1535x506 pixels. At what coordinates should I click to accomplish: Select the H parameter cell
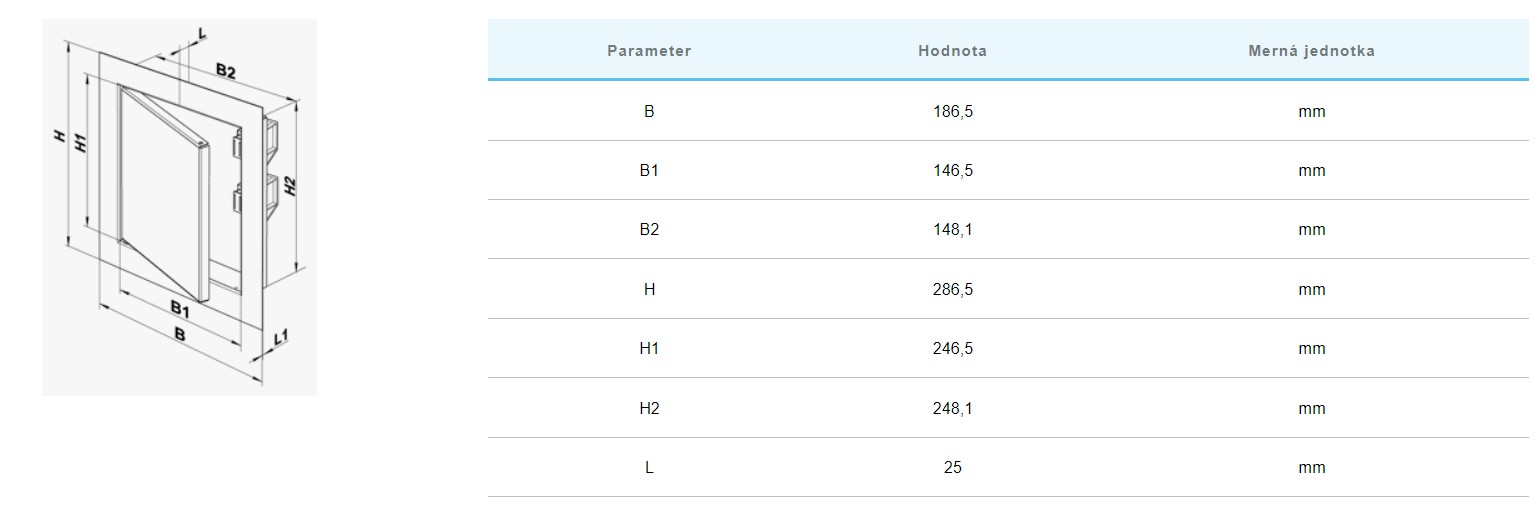(649, 290)
